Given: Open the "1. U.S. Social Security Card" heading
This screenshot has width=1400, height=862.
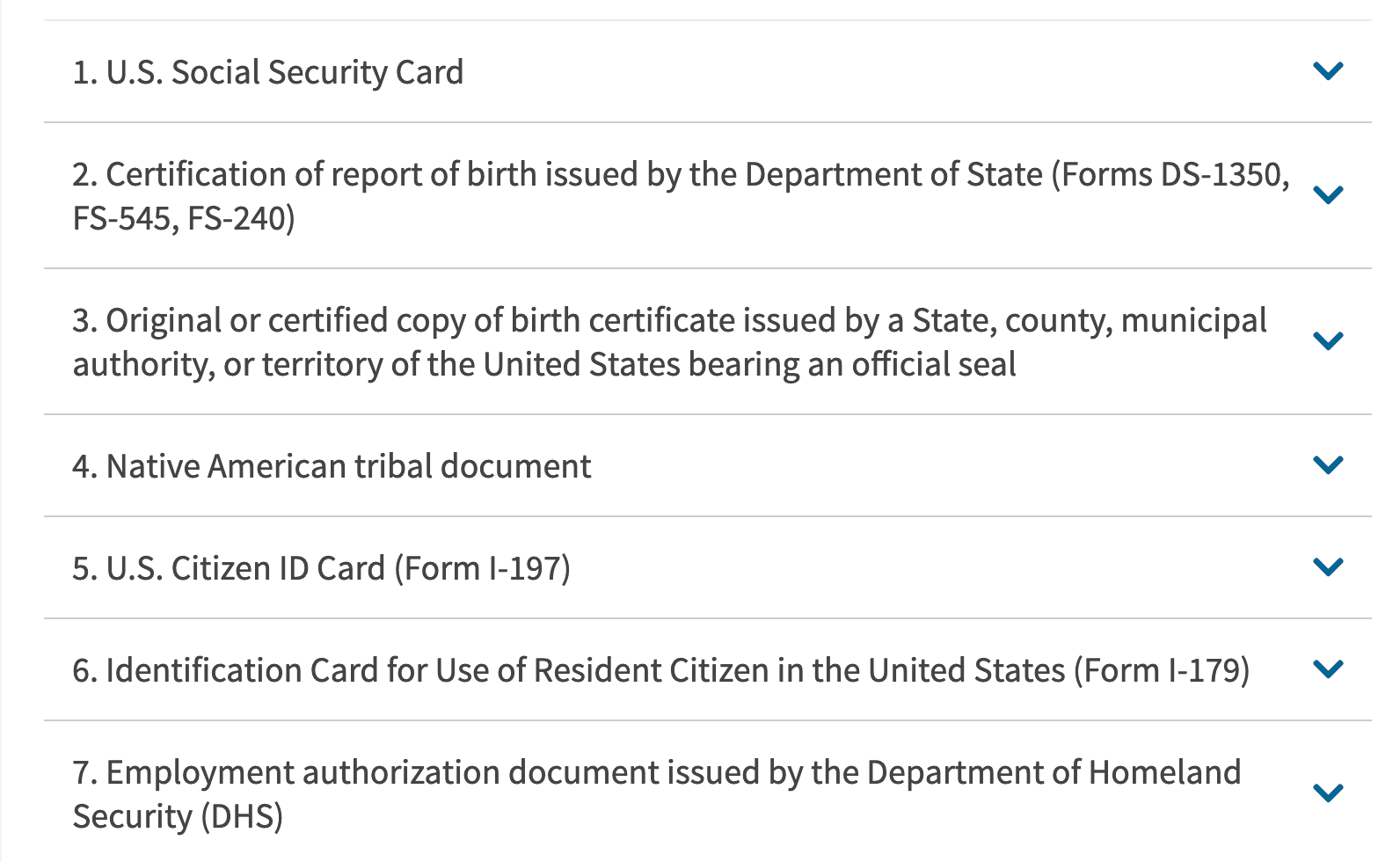Looking at the screenshot, I should pos(267,72).
